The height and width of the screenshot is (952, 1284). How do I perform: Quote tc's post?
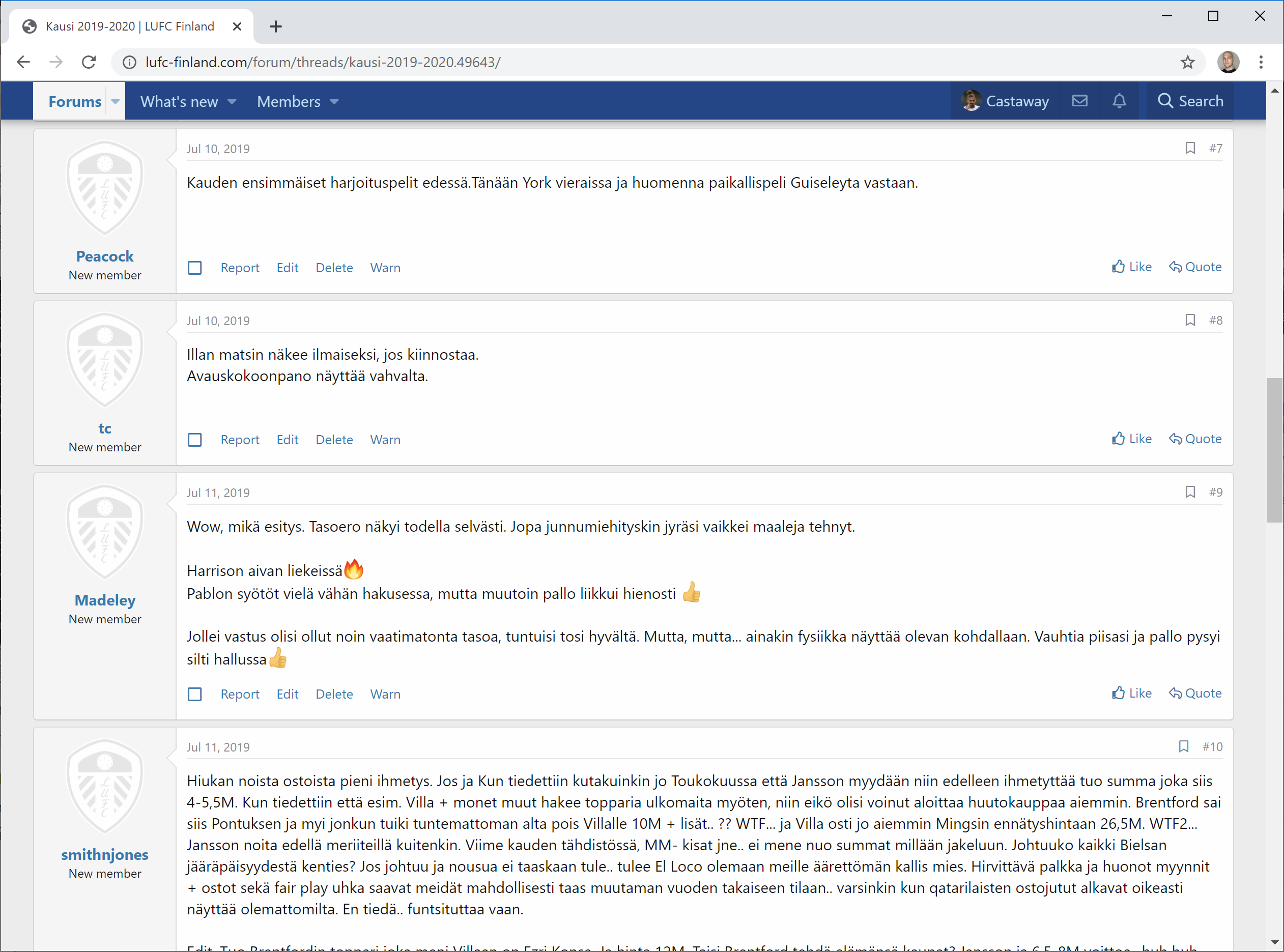coord(1194,439)
